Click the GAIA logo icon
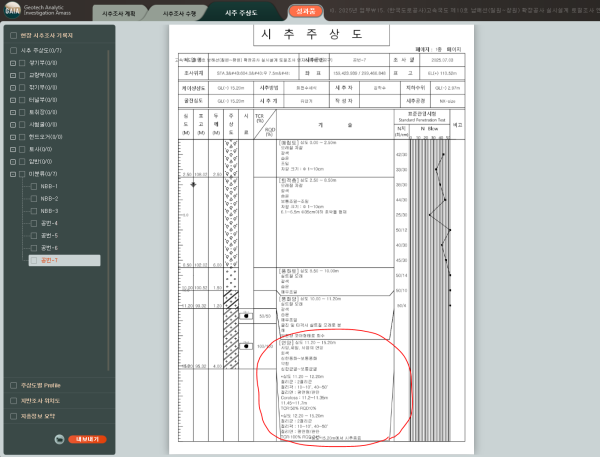Screen dimensions: 600x457 pos(12,10)
